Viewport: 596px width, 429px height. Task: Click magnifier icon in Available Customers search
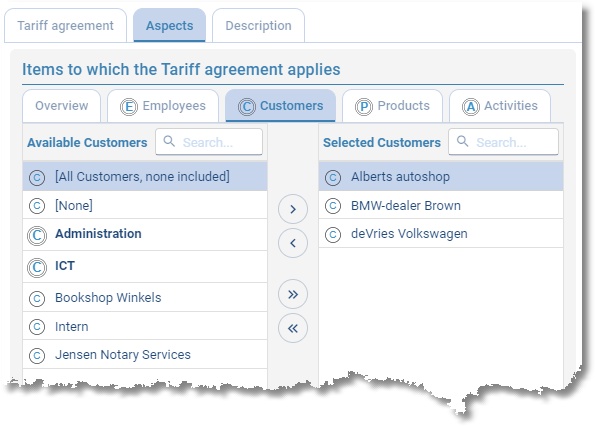(x=169, y=141)
